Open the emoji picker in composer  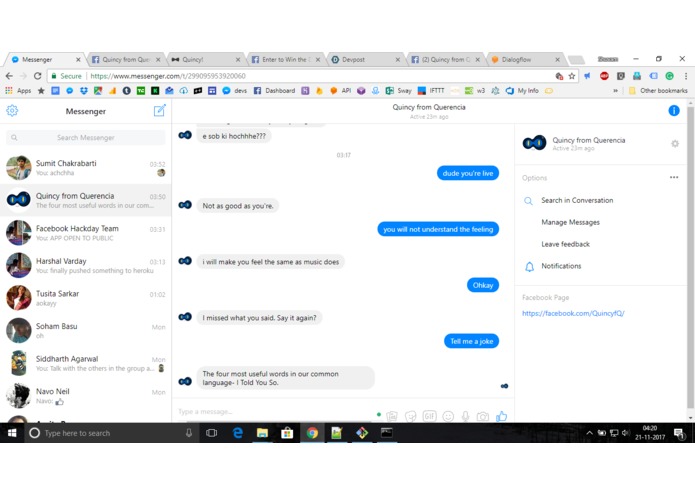[448, 416]
